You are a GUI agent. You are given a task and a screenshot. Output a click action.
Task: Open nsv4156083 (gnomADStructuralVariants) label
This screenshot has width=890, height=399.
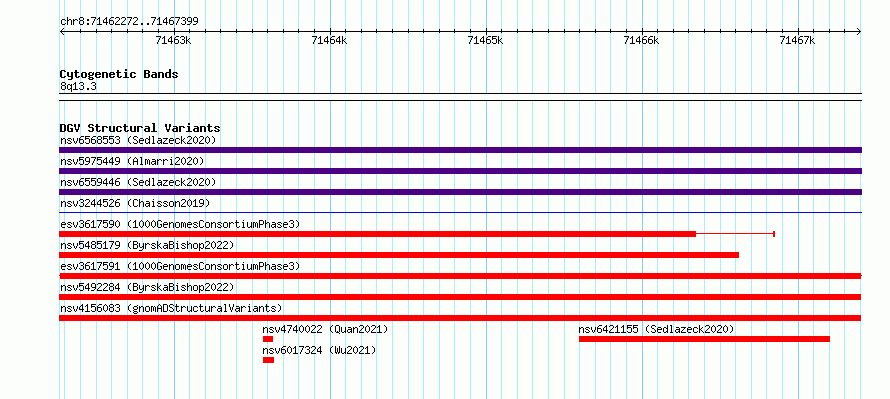click(171, 308)
